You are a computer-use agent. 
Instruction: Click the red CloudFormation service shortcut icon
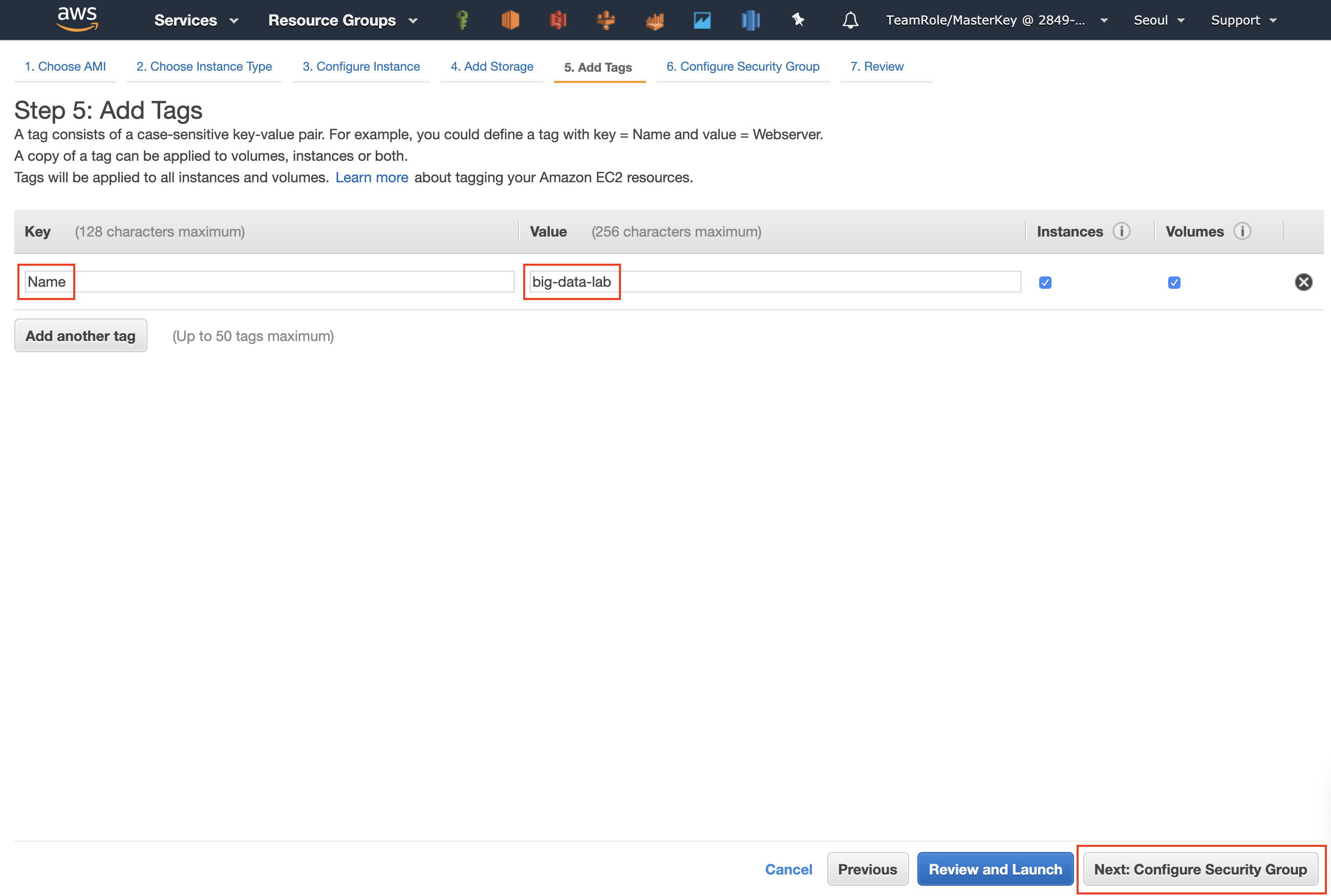click(558, 20)
